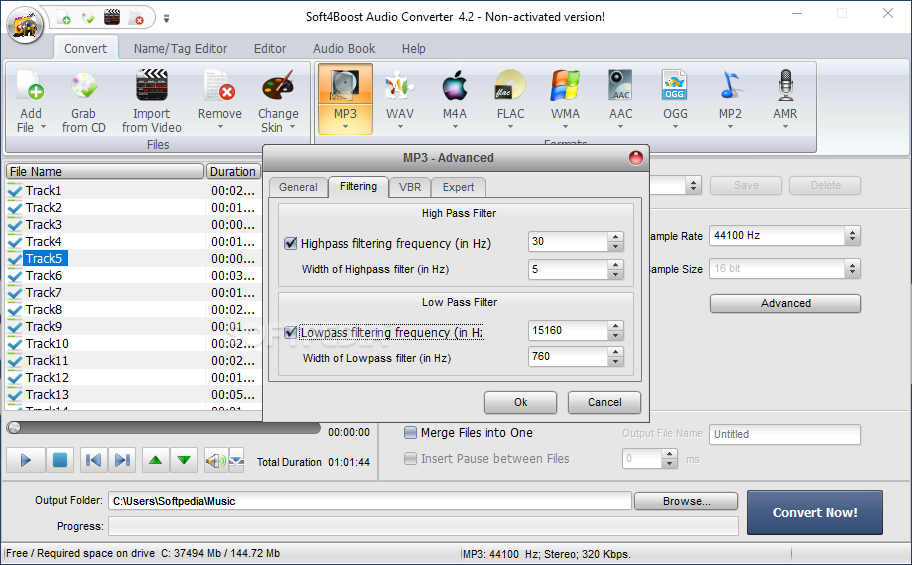Switch to the Name/Tag Editor tab
The image size is (912, 565).
pos(180,49)
